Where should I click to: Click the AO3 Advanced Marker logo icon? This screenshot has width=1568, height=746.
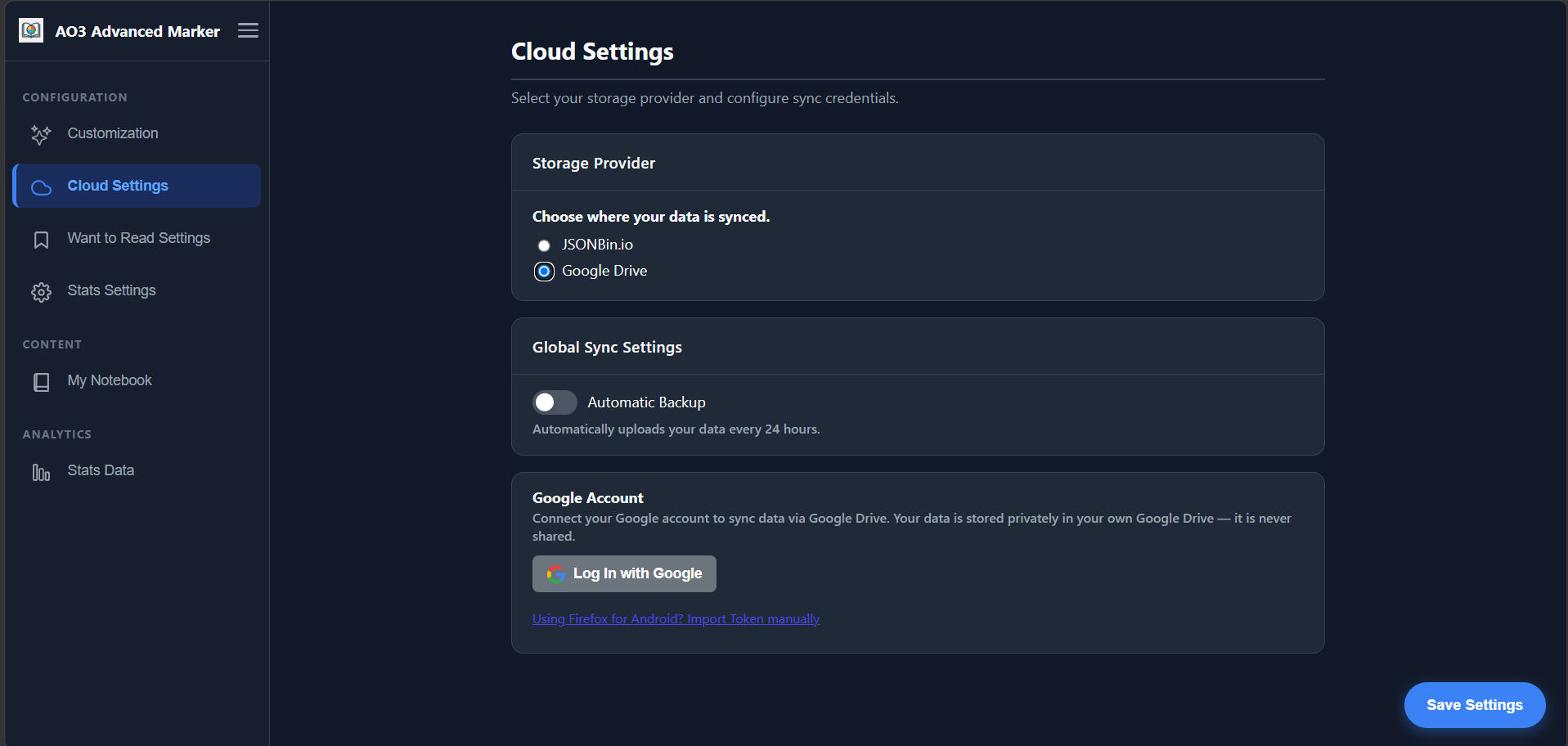point(31,31)
